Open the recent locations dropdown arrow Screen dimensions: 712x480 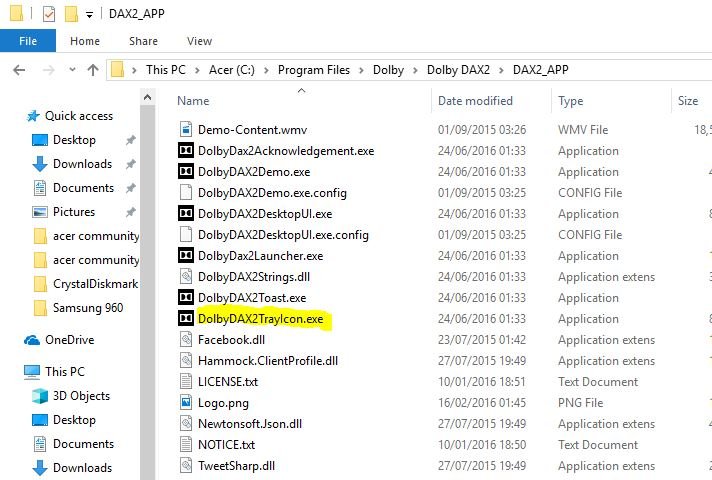[72, 70]
